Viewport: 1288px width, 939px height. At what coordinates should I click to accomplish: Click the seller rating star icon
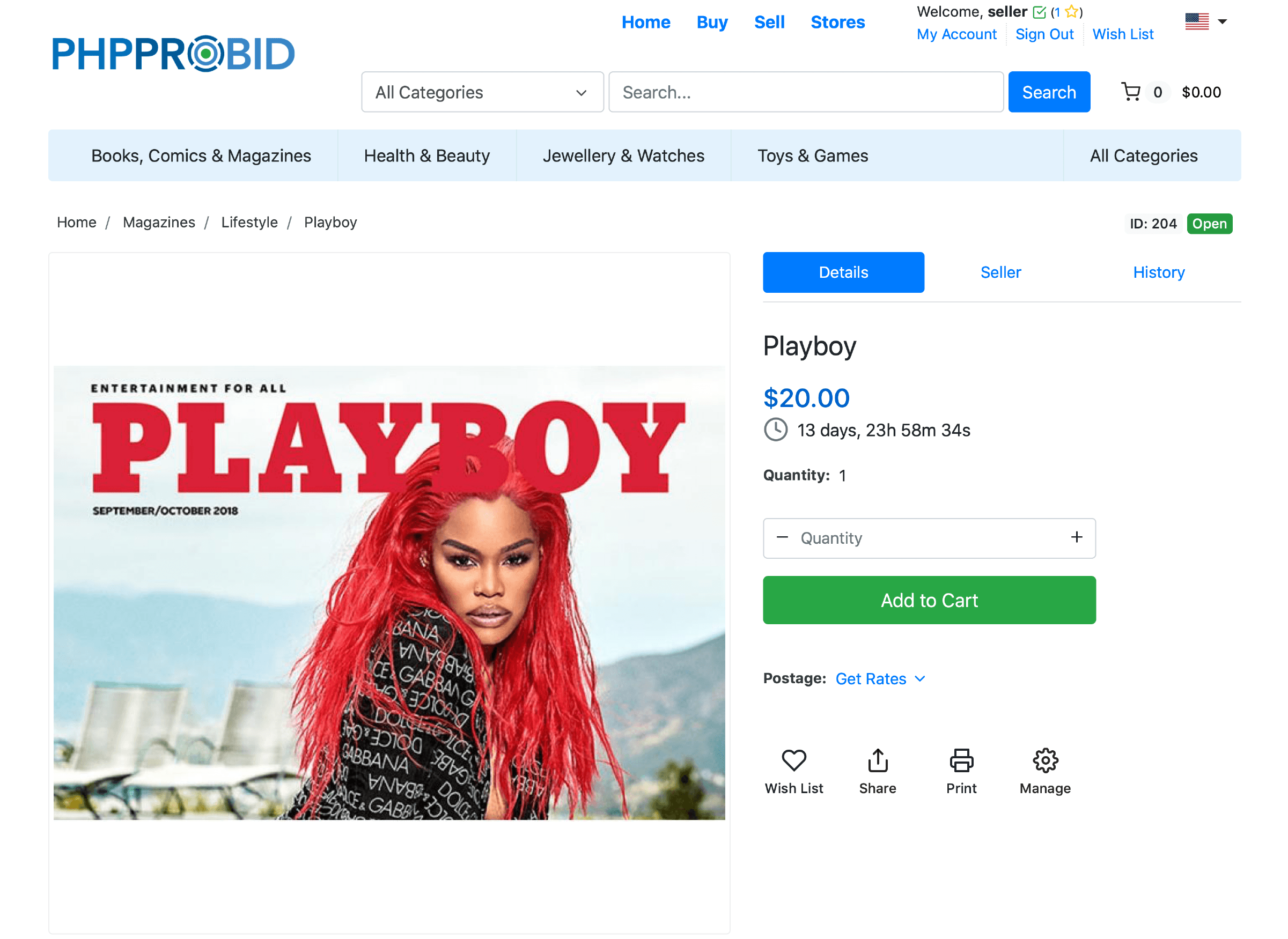[x=1071, y=11]
